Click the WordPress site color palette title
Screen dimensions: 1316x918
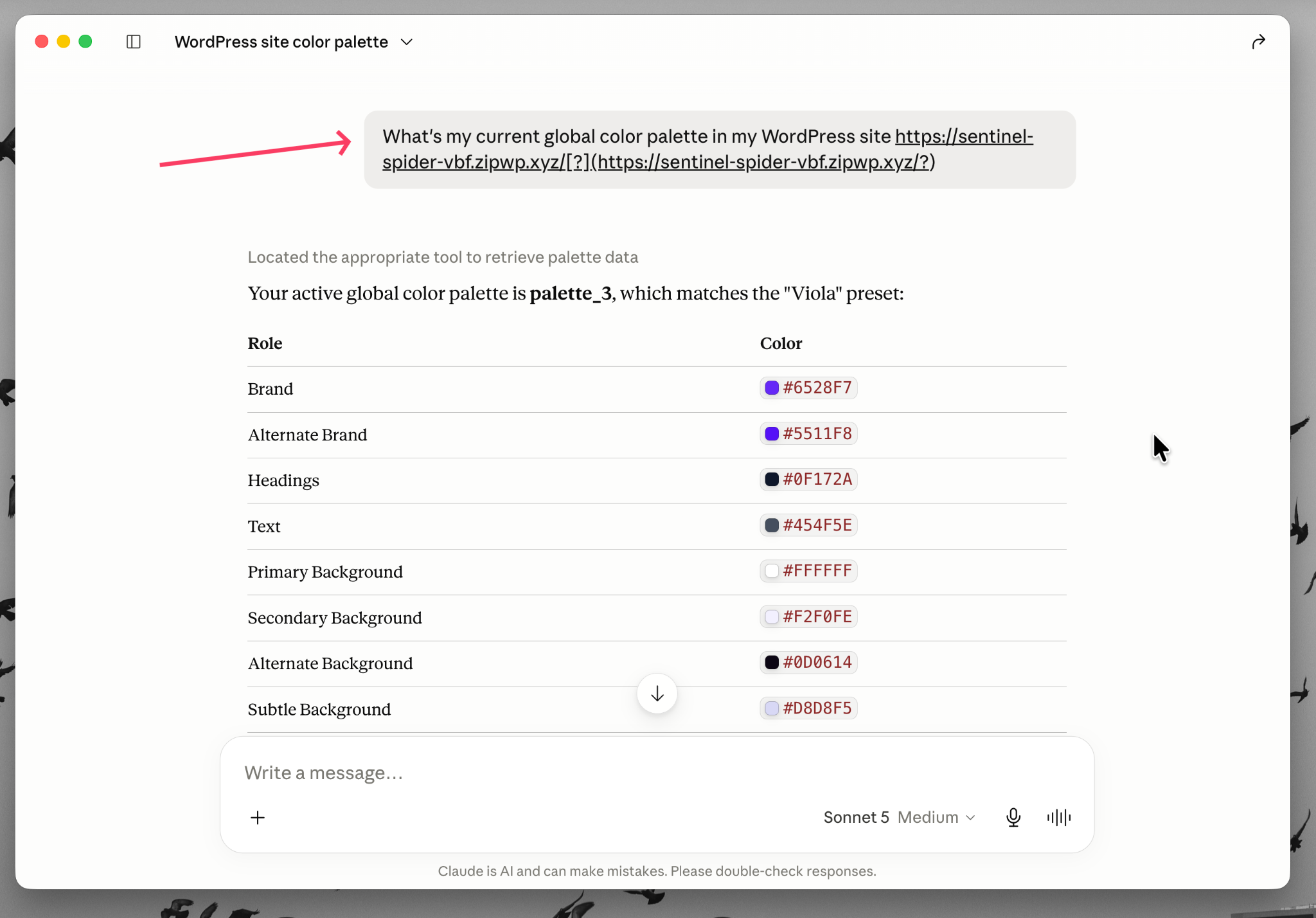281,42
